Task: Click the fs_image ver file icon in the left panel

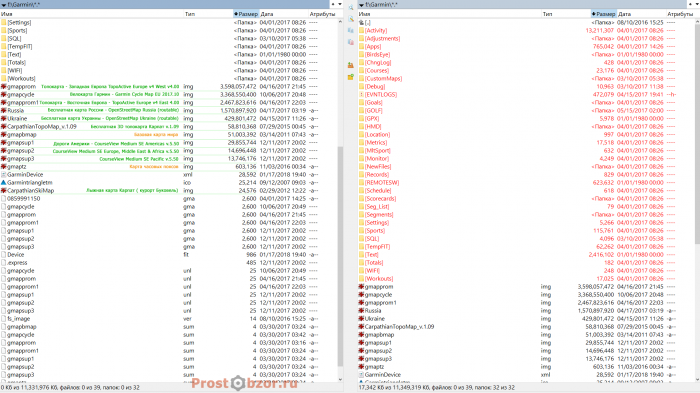Action: click(4, 318)
